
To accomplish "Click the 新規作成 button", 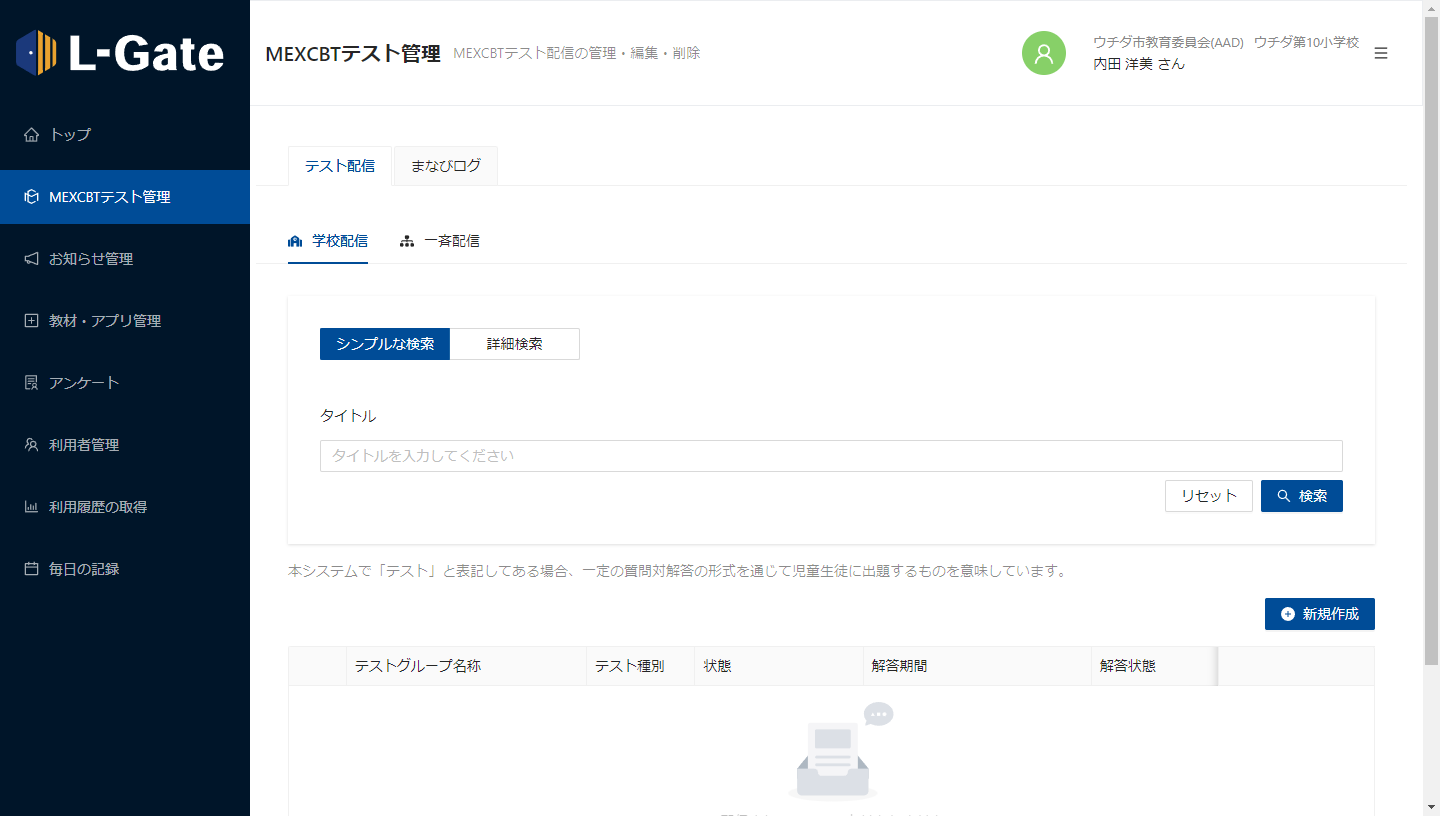I will coord(1320,614).
